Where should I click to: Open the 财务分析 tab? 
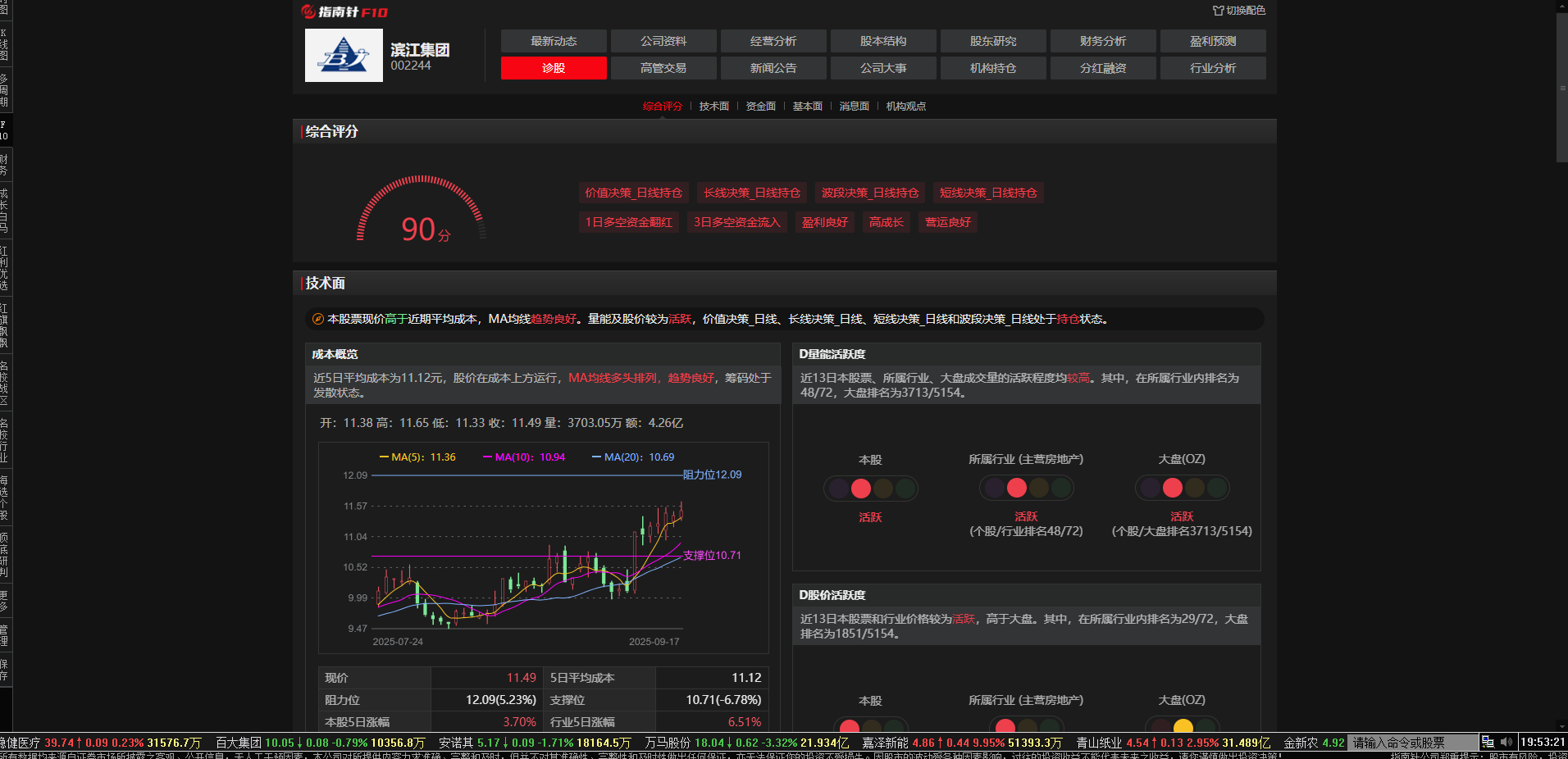tap(1103, 41)
